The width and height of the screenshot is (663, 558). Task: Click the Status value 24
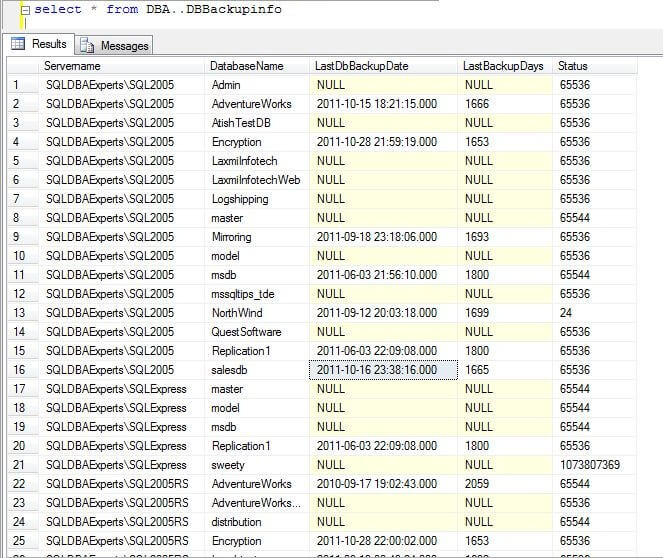(595, 313)
